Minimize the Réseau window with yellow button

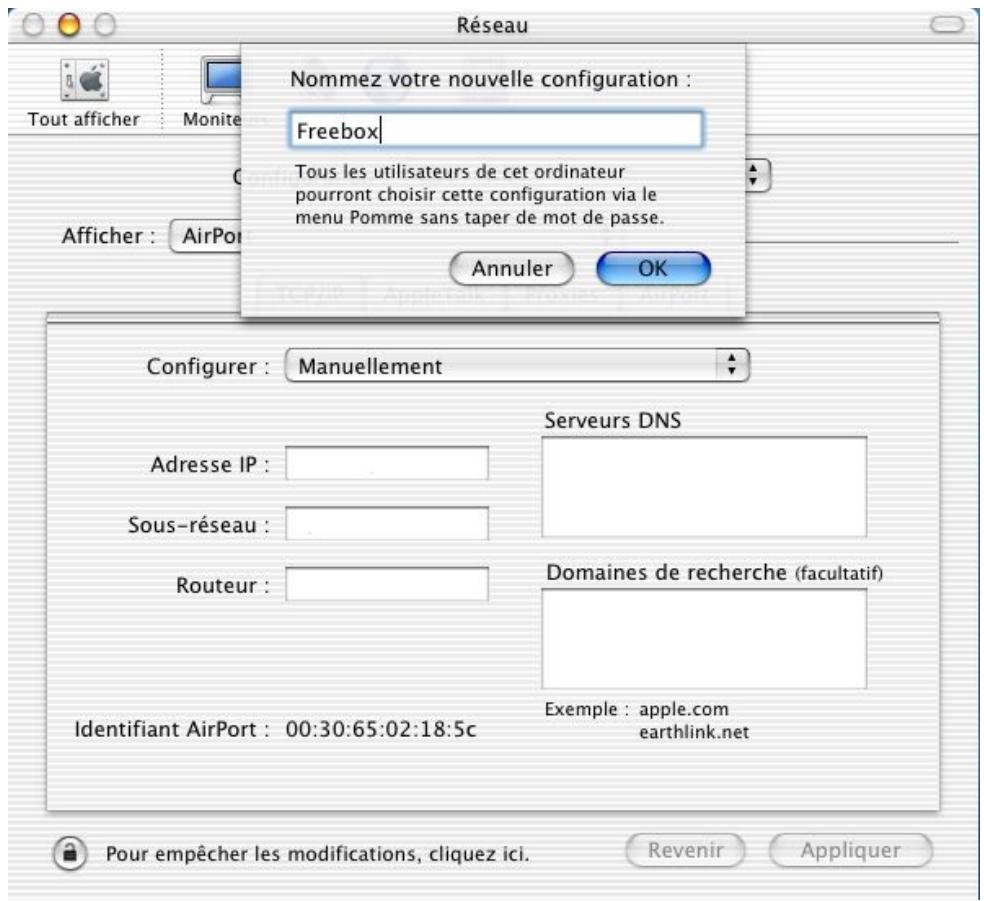tap(69, 25)
